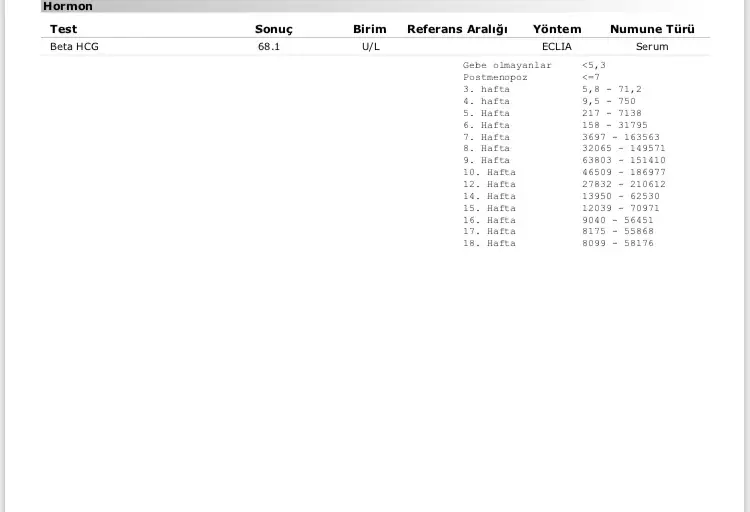Select the Serum sample type

coord(652,46)
